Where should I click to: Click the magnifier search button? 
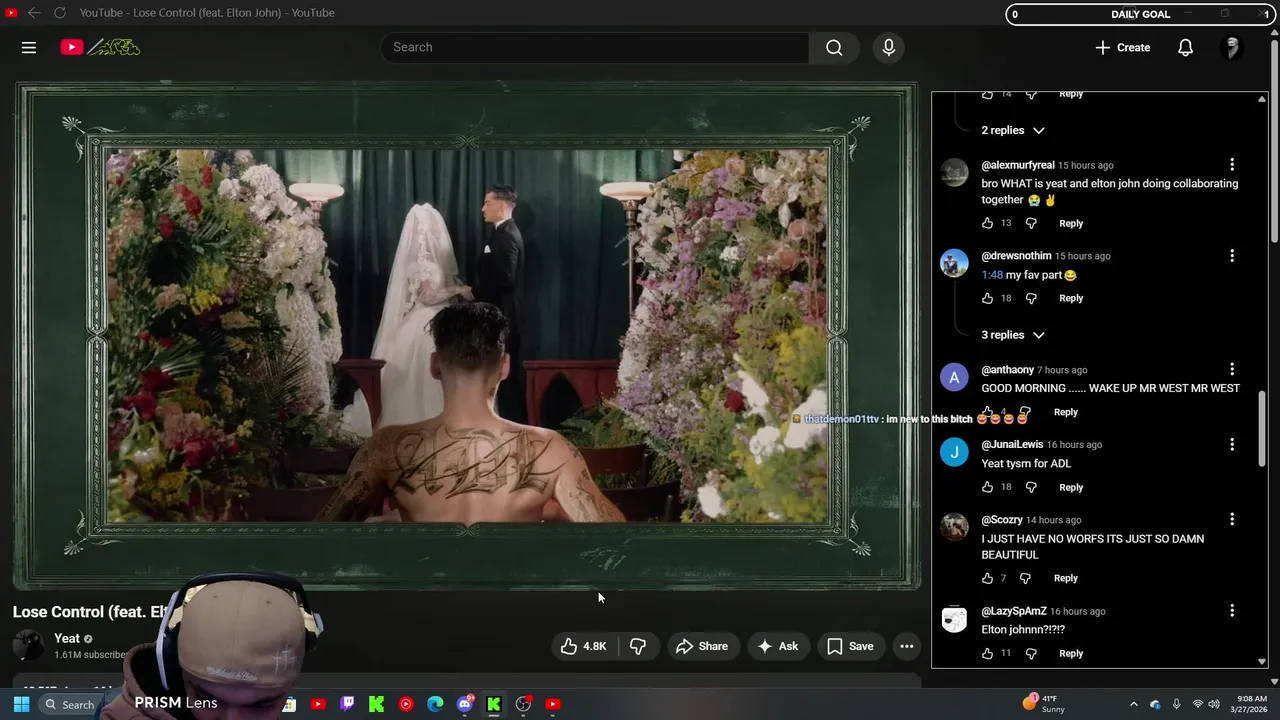pos(834,47)
